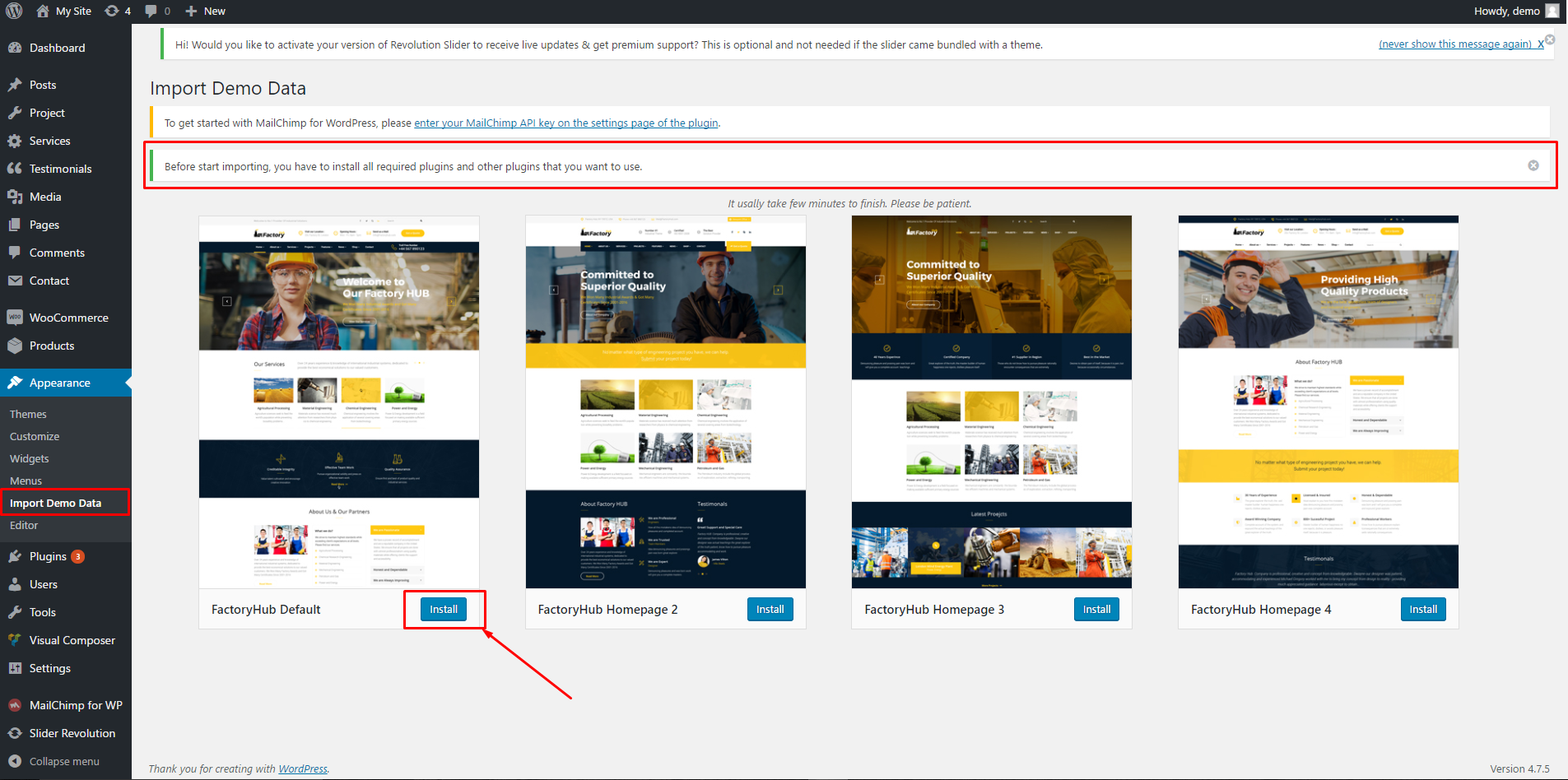Click the FactoryHub Homepage 4 preview thumbnail
Viewport: 1568px width, 780px height.
pyautogui.click(x=1318, y=402)
